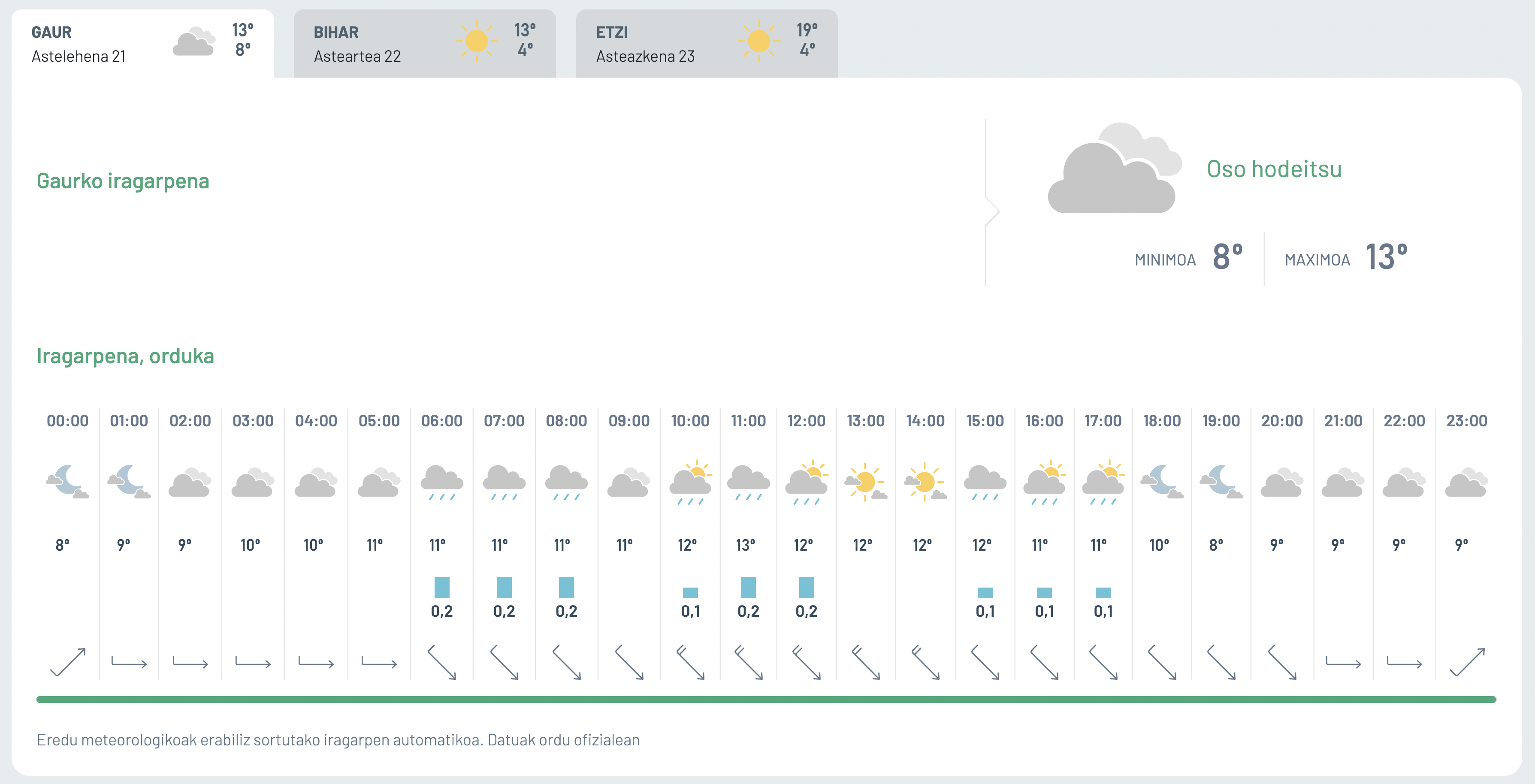Click the wind arrow at 07:00
Screen dimensions: 1535x784
click(x=504, y=662)
